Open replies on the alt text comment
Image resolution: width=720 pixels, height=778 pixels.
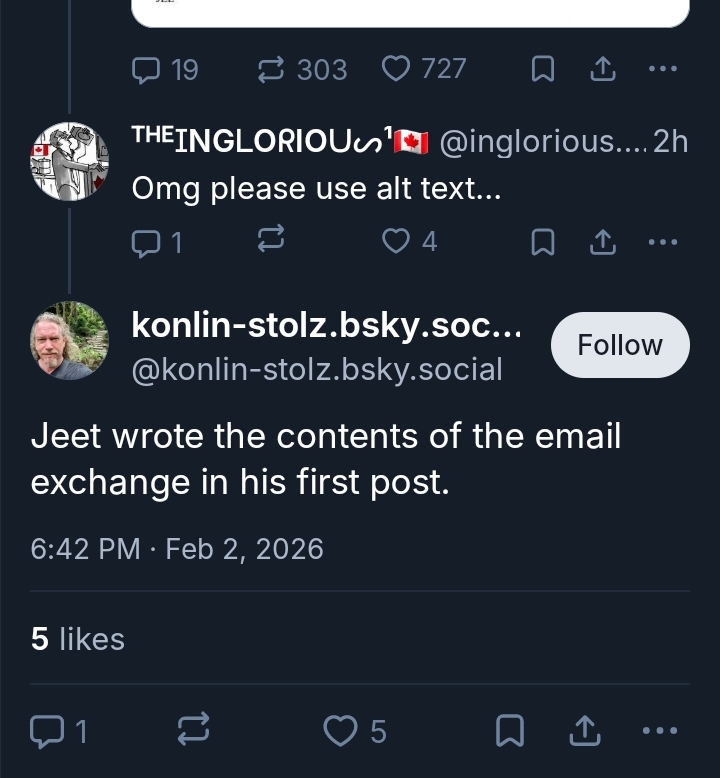click(146, 241)
